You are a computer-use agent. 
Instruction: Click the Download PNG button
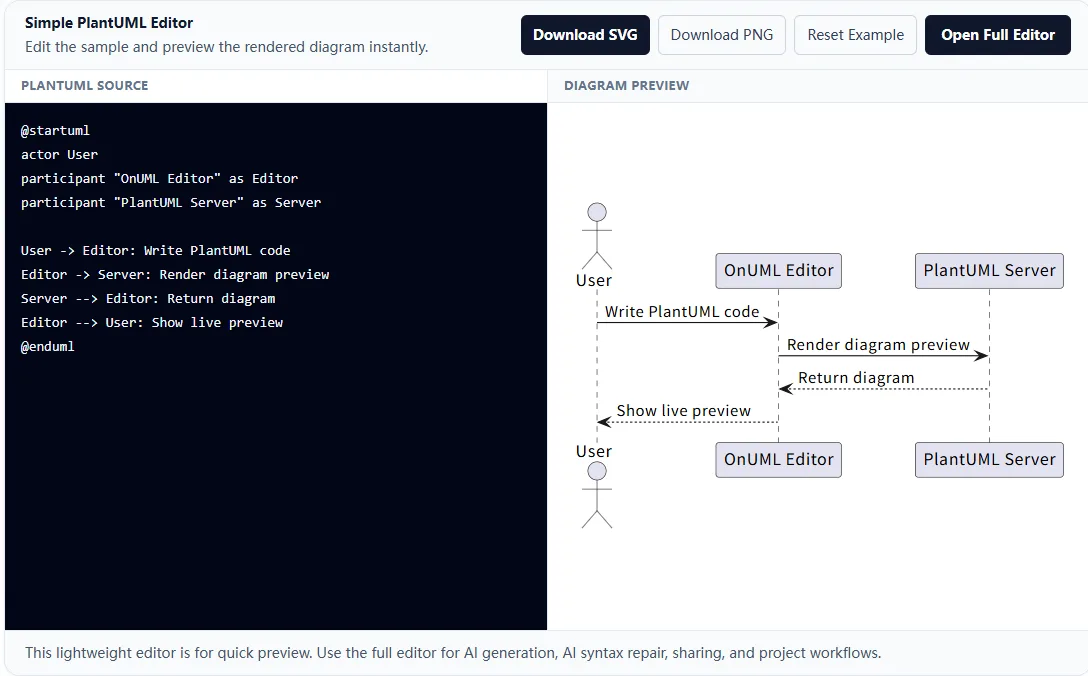click(x=722, y=35)
